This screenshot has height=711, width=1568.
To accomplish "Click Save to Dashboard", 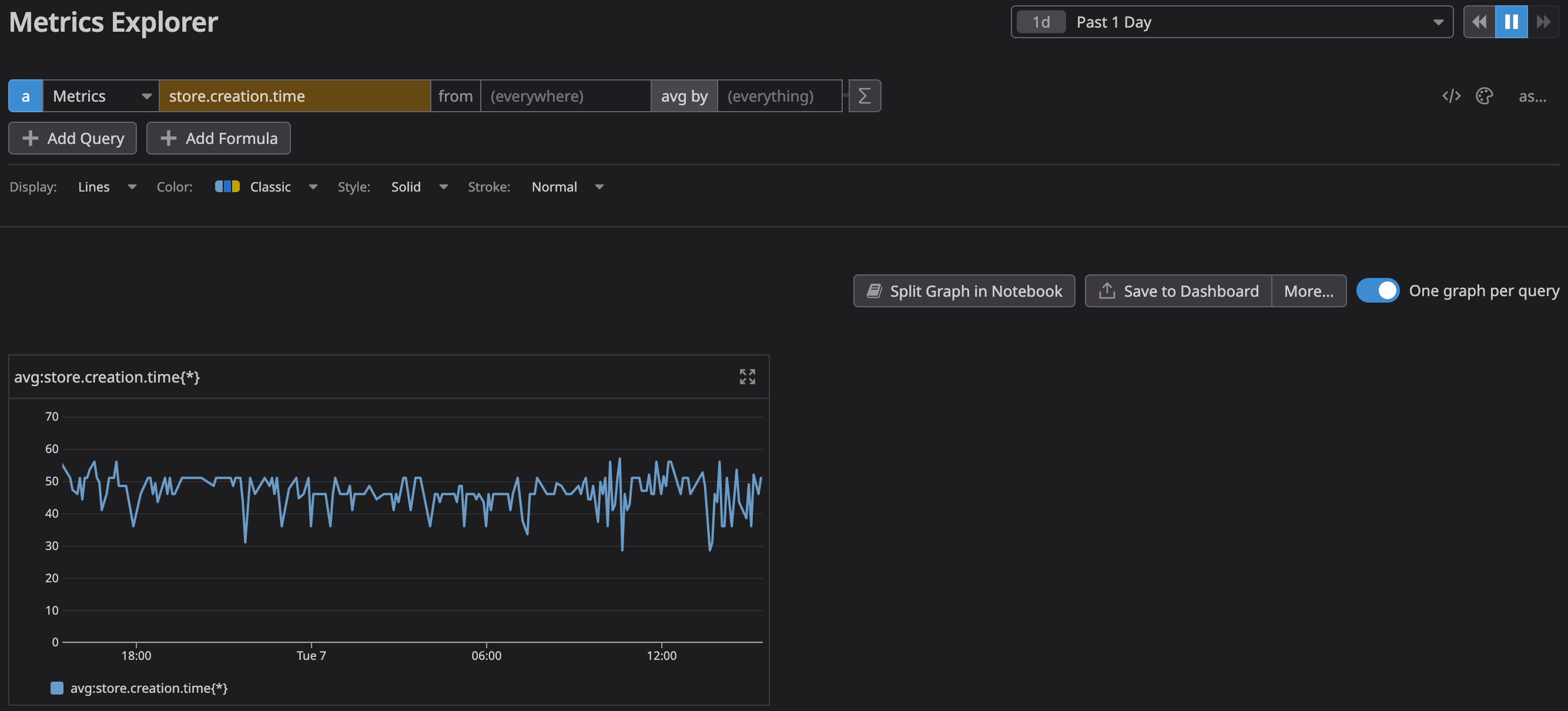I will (1178, 291).
